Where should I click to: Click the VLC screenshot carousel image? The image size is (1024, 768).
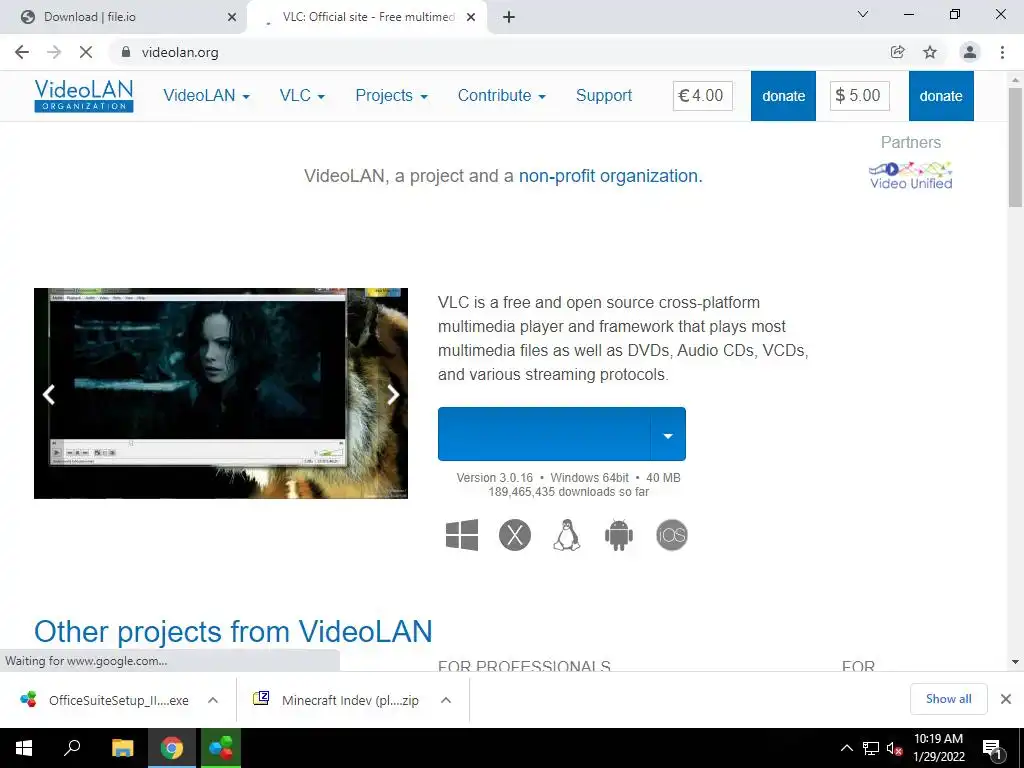[x=221, y=393]
